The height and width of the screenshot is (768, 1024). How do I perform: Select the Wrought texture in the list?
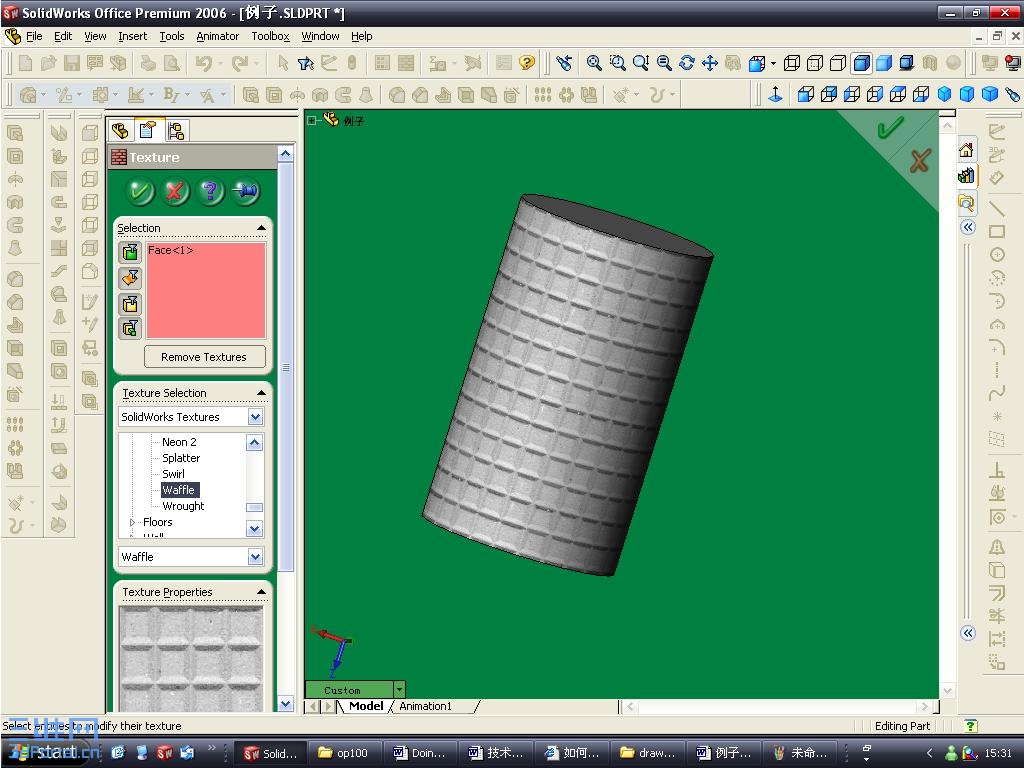(x=183, y=506)
